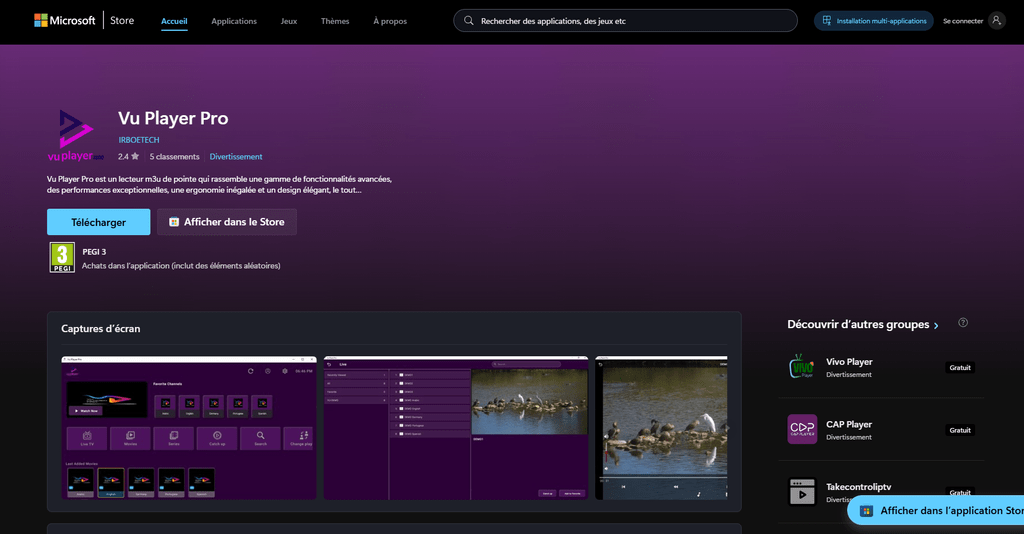This screenshot has width=1024, height=534.
Task: Click the user profile avatar icon
Action: tap(997, 21)
